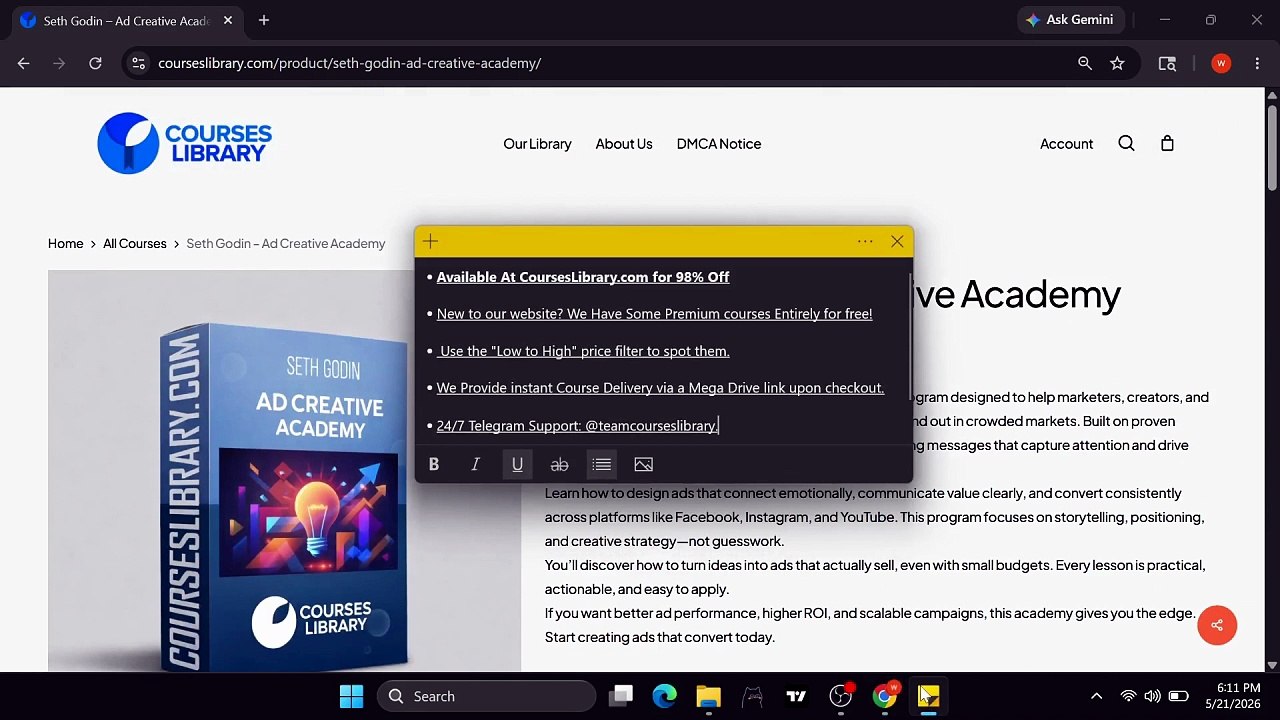Toggle underline formatting in sticky note
This screenshot has width=1280, height=720.
tap(517, 464)
